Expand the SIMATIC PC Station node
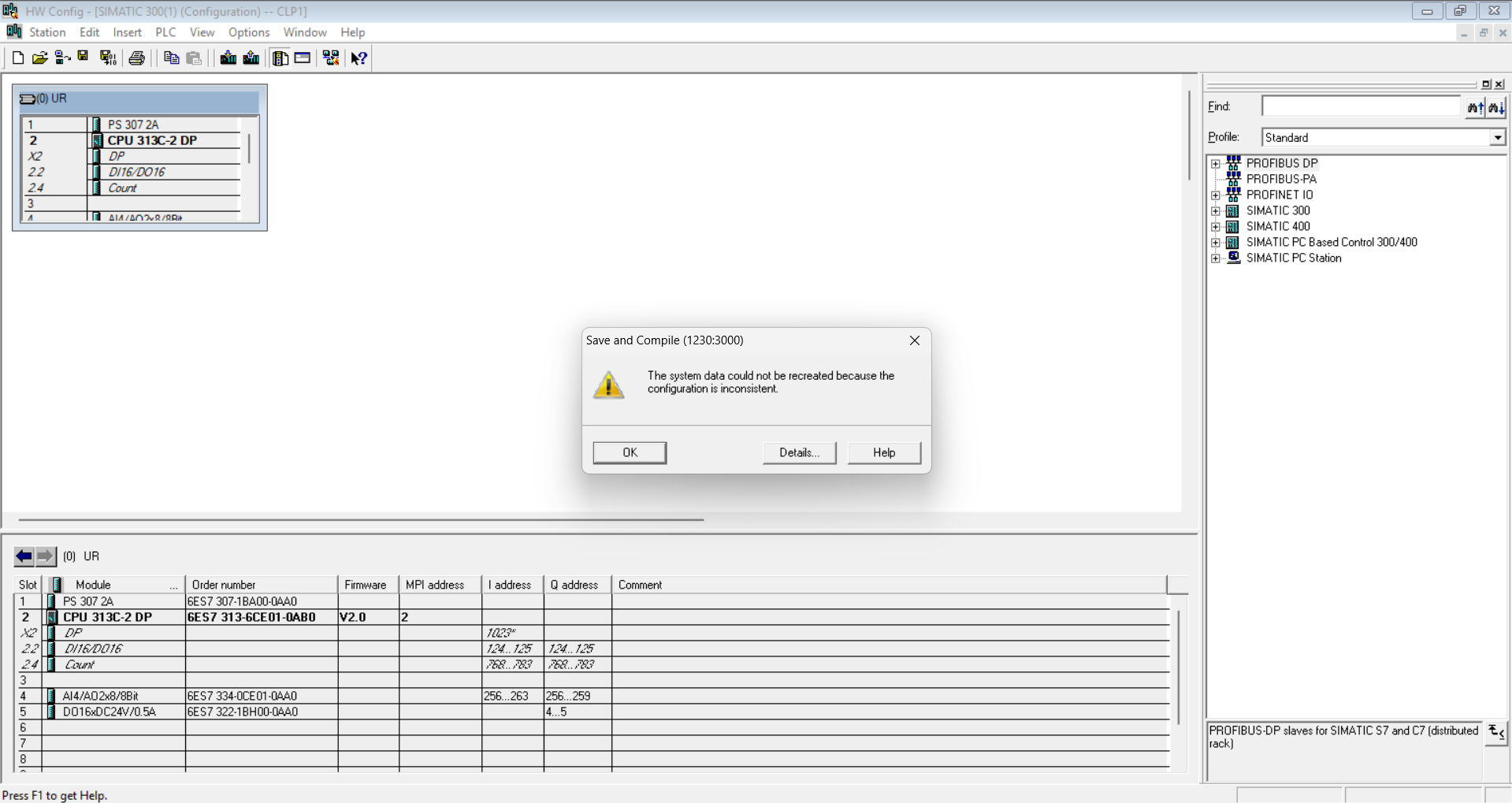 (x=1216, y=258)
